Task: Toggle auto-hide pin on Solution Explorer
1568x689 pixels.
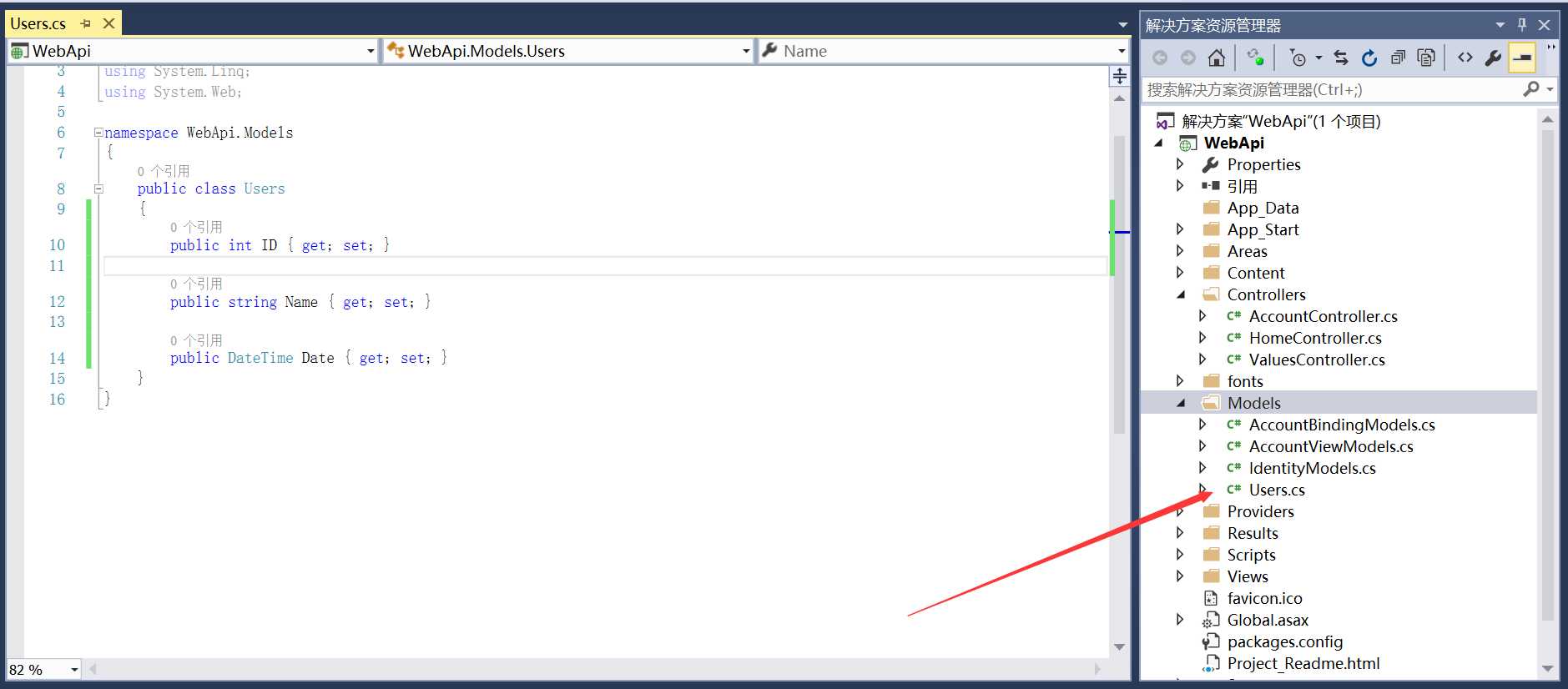Action: tap(1522, 25)
